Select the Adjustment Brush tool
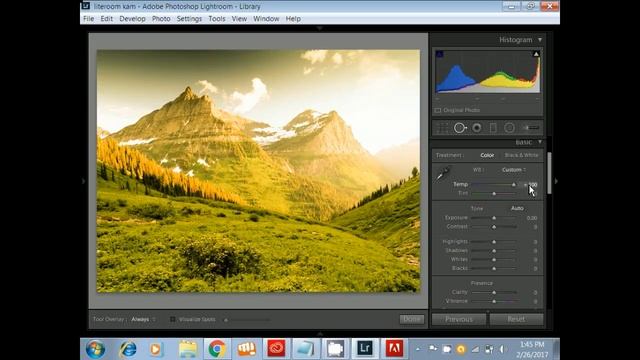640x360 pixels. [x=531, y=128]
